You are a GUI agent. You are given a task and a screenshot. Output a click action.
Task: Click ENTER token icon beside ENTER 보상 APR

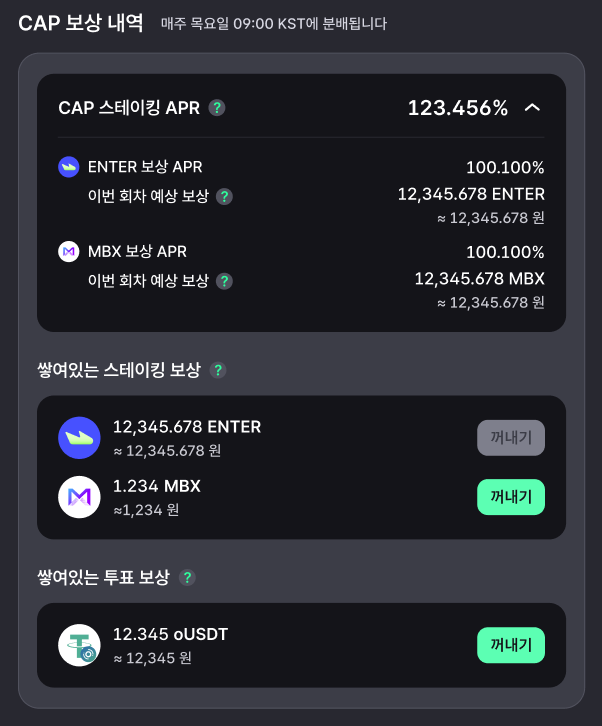click(x=69, y=167)
